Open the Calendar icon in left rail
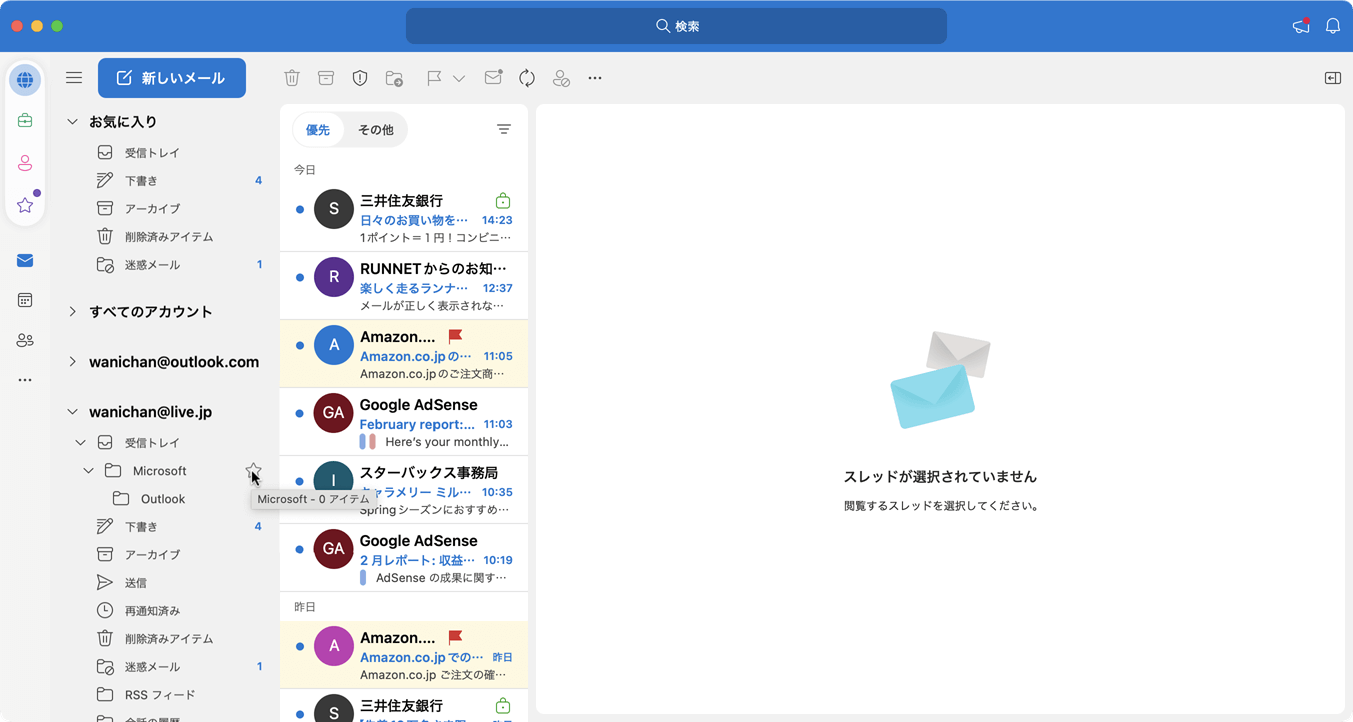1353x722 pixels. [25, 300]
